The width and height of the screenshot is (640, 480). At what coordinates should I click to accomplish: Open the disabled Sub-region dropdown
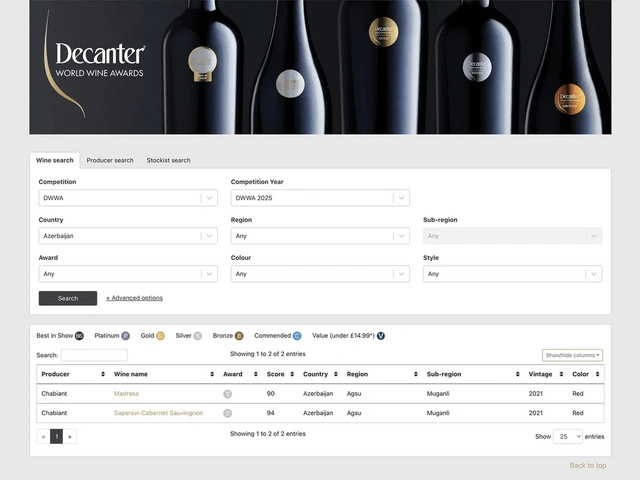coord(512,236)
